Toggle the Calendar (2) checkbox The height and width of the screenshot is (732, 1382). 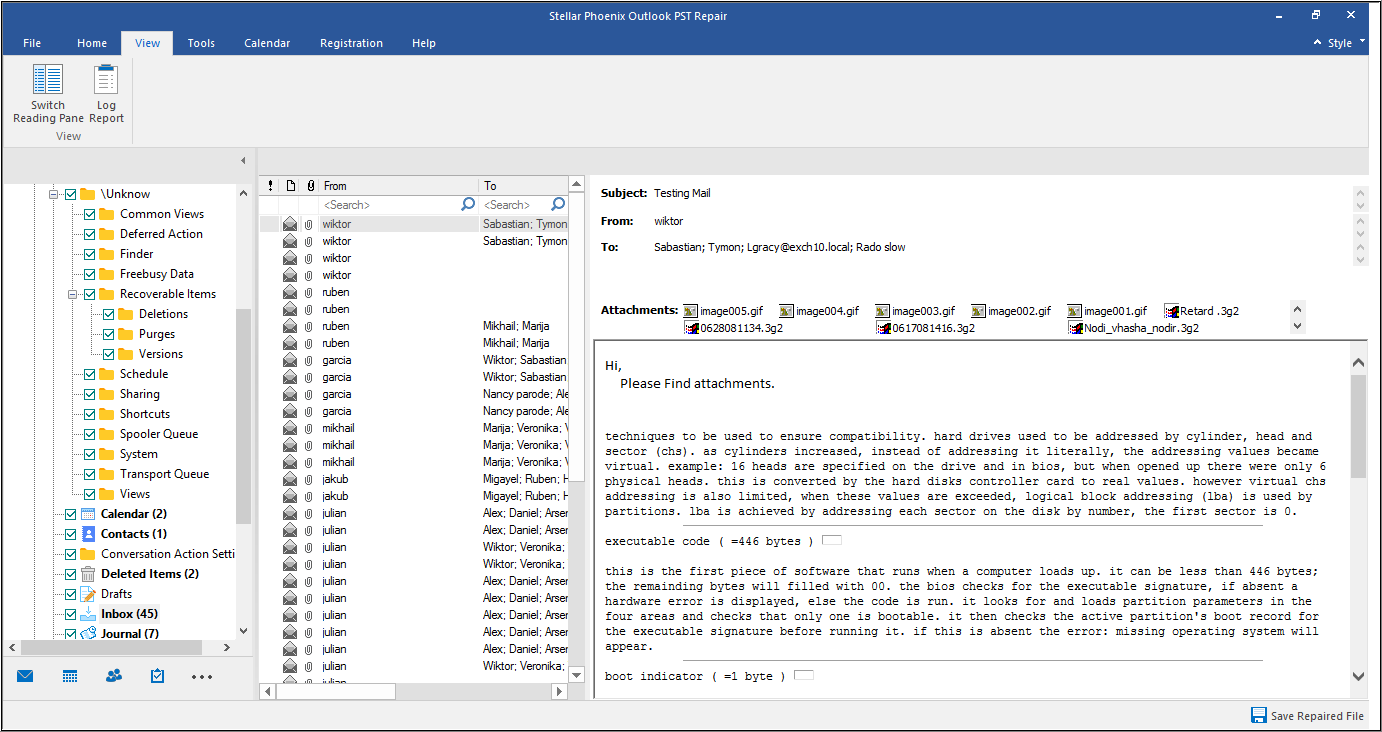(x=71, y=514)
